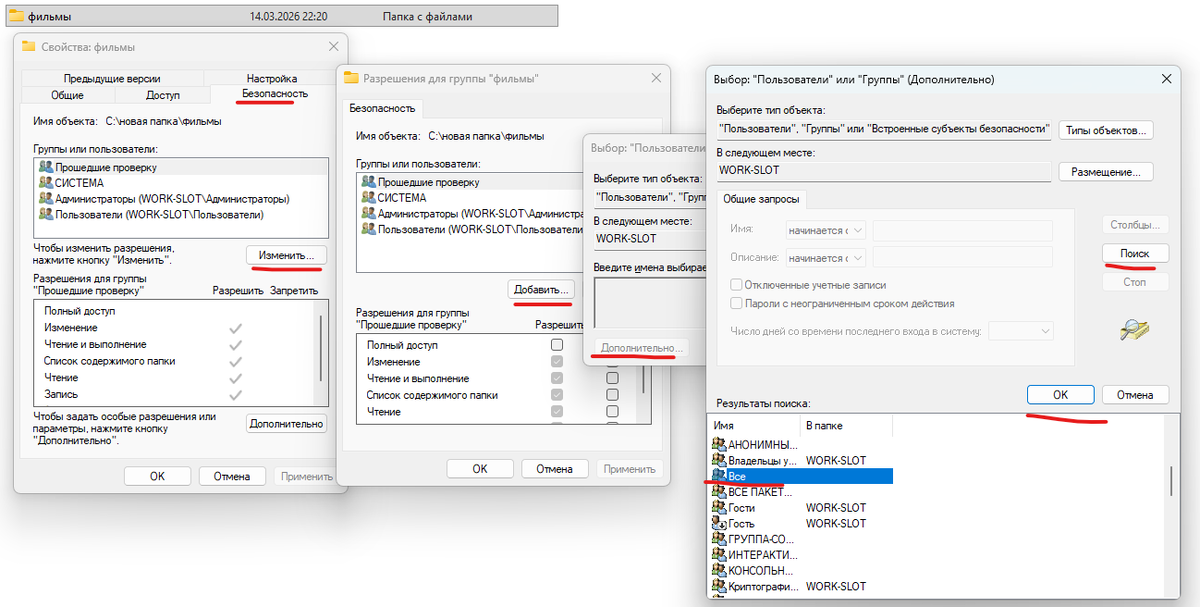This screenshot has height=607, width=1200.
Task: Select Прошедшие проверку group icon in Свойства window
Action: point(46,167)
